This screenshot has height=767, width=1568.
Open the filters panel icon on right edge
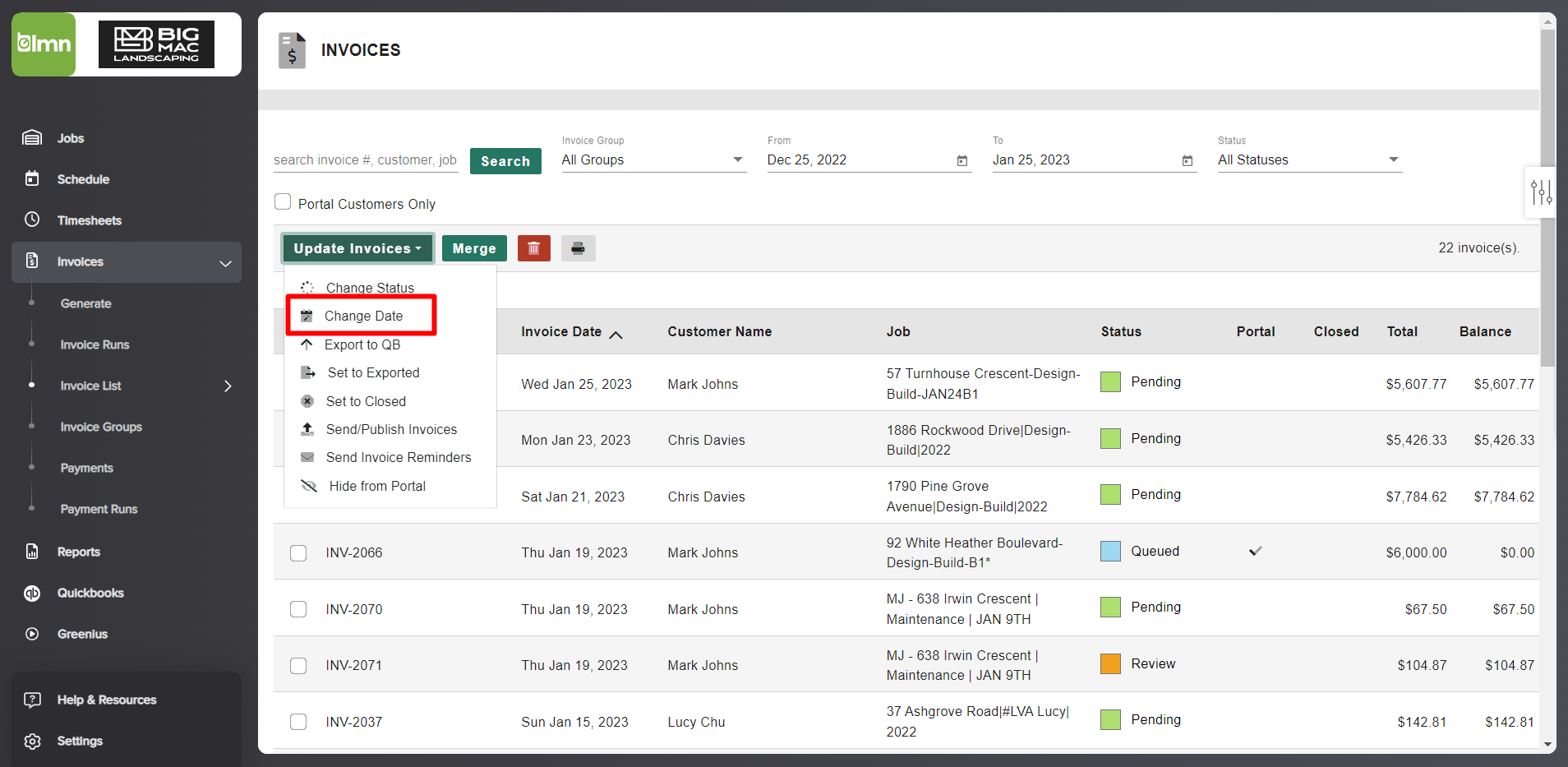(1543, 192)
